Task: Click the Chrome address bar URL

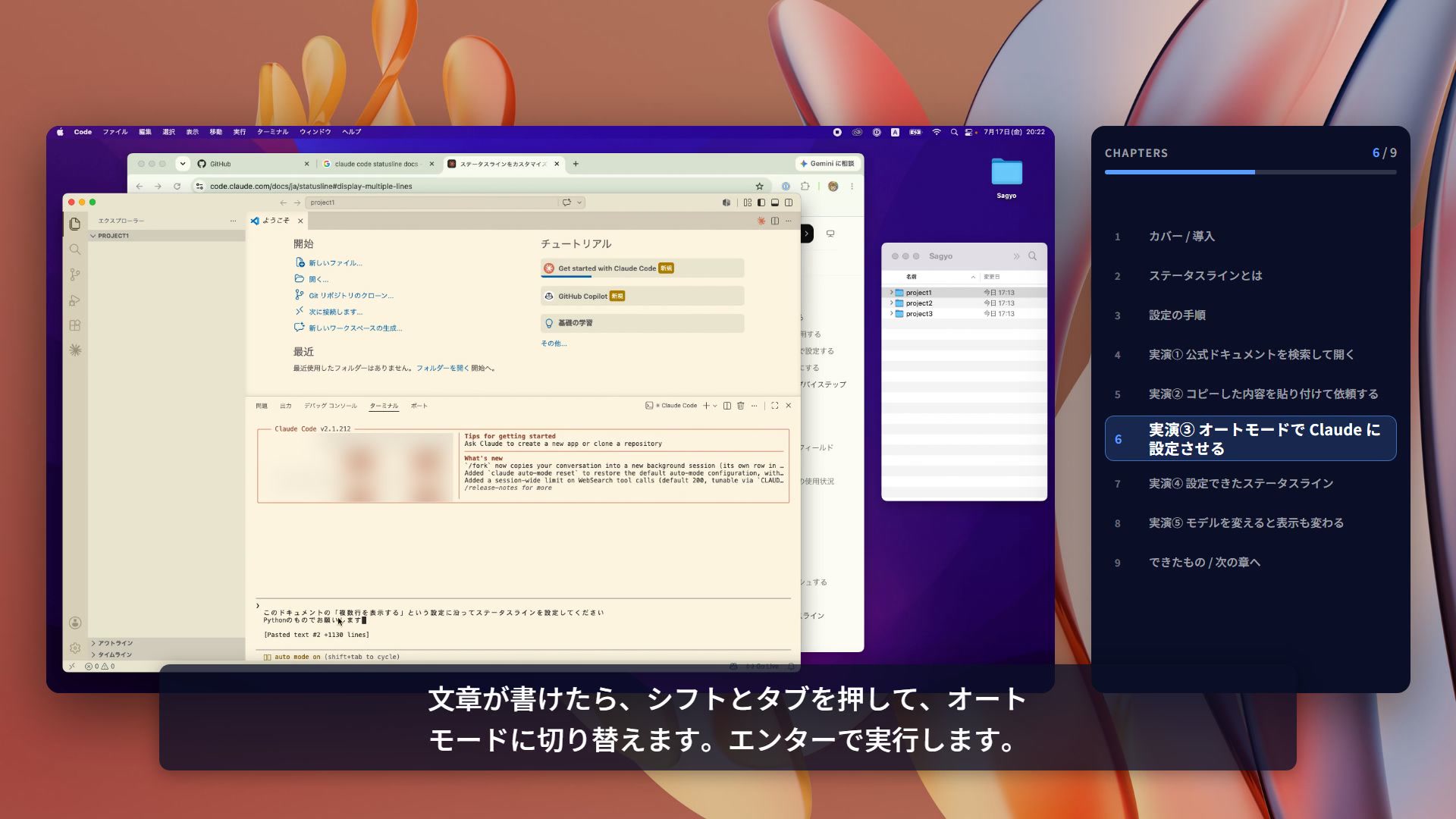Action: tap(311, 187)
